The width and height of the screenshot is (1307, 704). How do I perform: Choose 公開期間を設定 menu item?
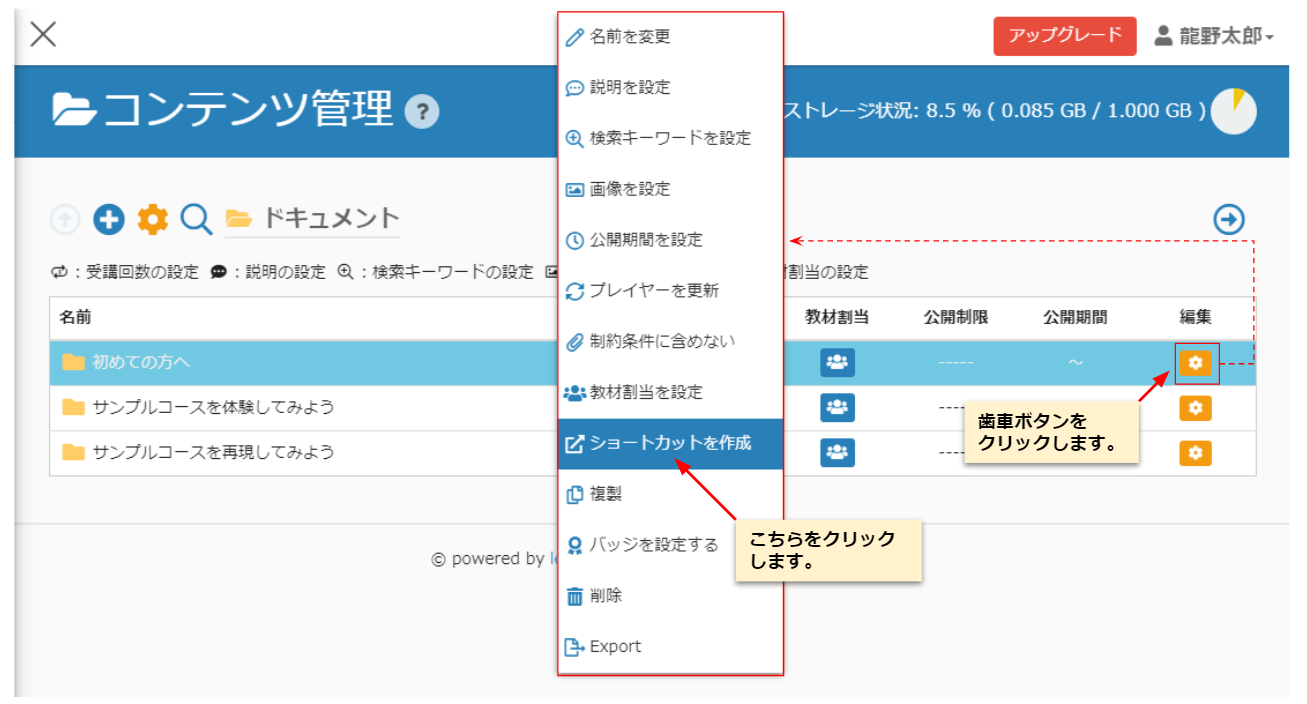click(645, 240)
